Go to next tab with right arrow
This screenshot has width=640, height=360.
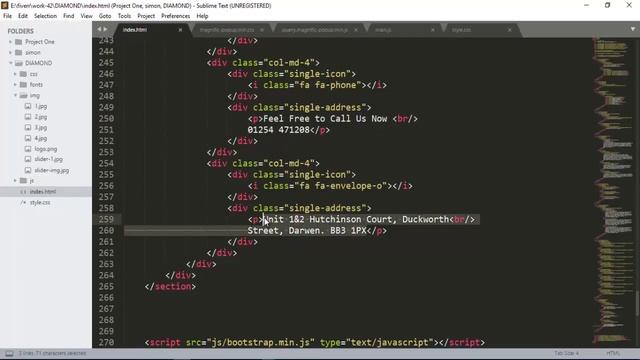pos(105,29)
